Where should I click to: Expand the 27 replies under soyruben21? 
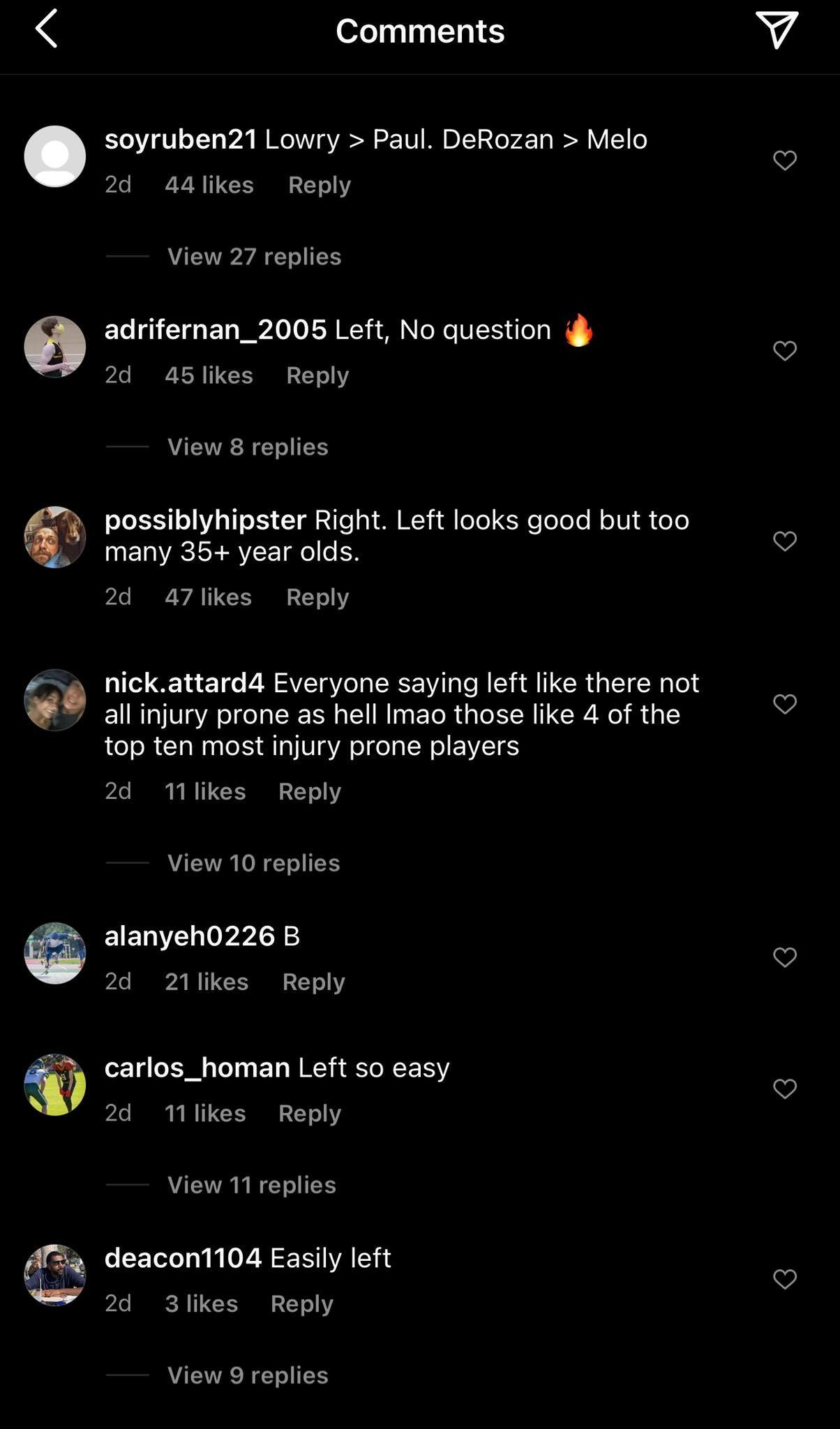coord(253,256)
